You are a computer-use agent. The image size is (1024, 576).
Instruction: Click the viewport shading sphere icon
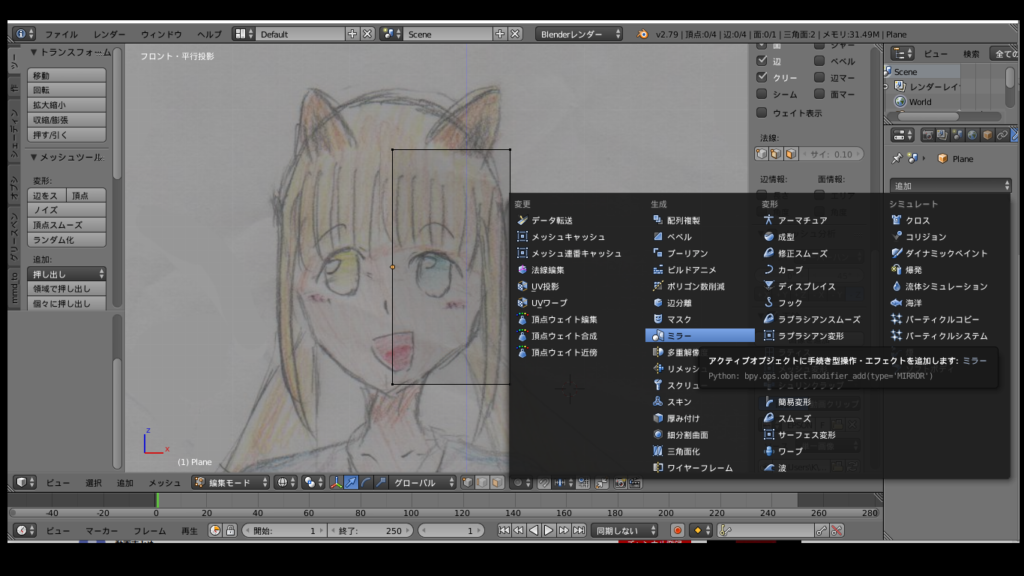pos(284,482)
